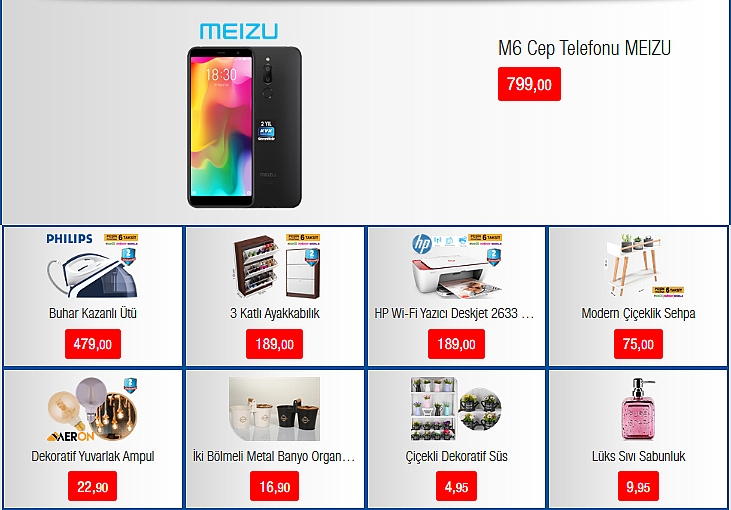
Task: Click the warranty shield badge on HP printer
Action: click(494, 257)
